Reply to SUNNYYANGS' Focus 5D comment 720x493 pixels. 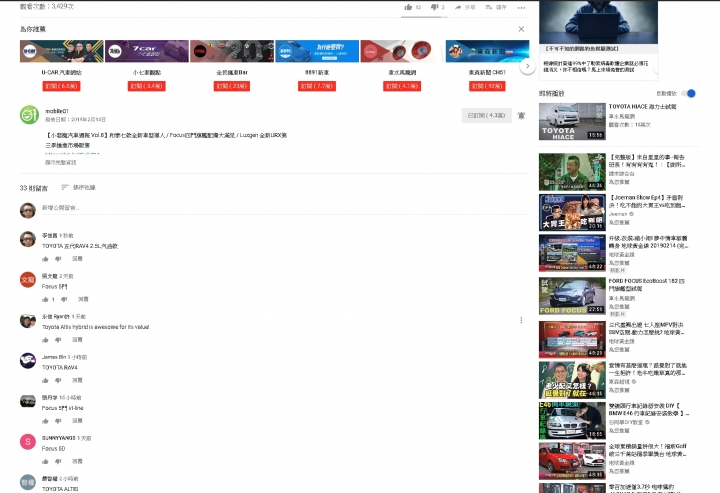(x=77, y=461)
